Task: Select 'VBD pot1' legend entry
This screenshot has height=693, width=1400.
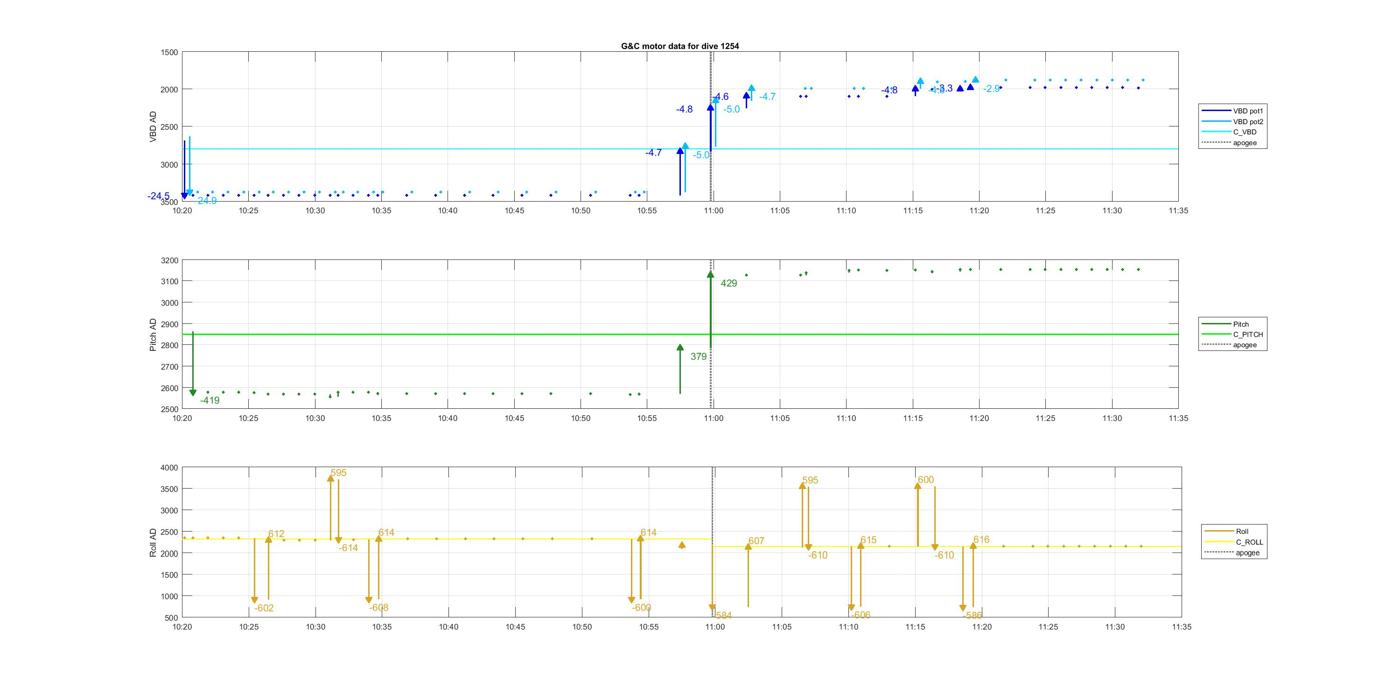Action: pos(1249,110)
